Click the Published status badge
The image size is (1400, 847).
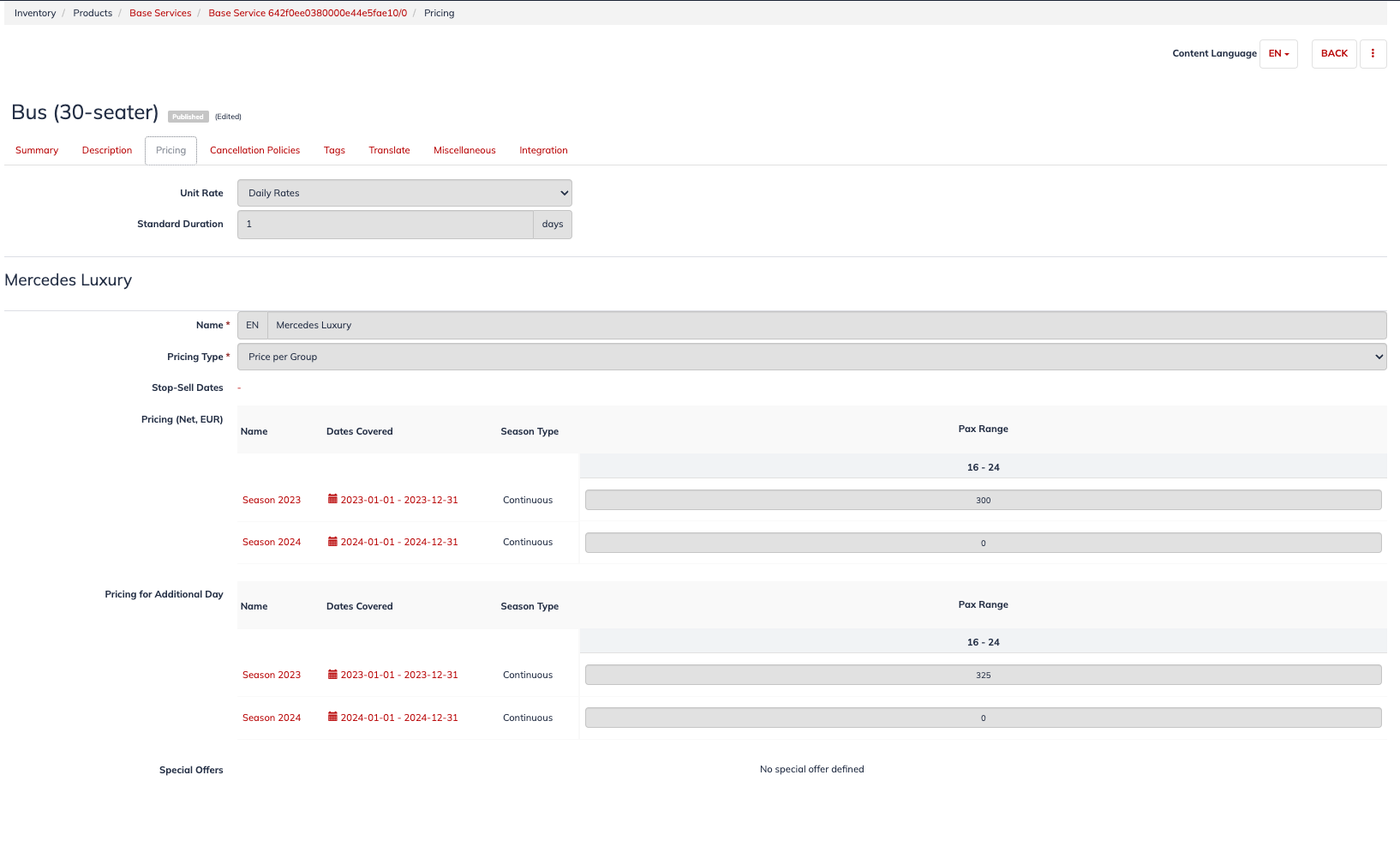tap(188, 117)
